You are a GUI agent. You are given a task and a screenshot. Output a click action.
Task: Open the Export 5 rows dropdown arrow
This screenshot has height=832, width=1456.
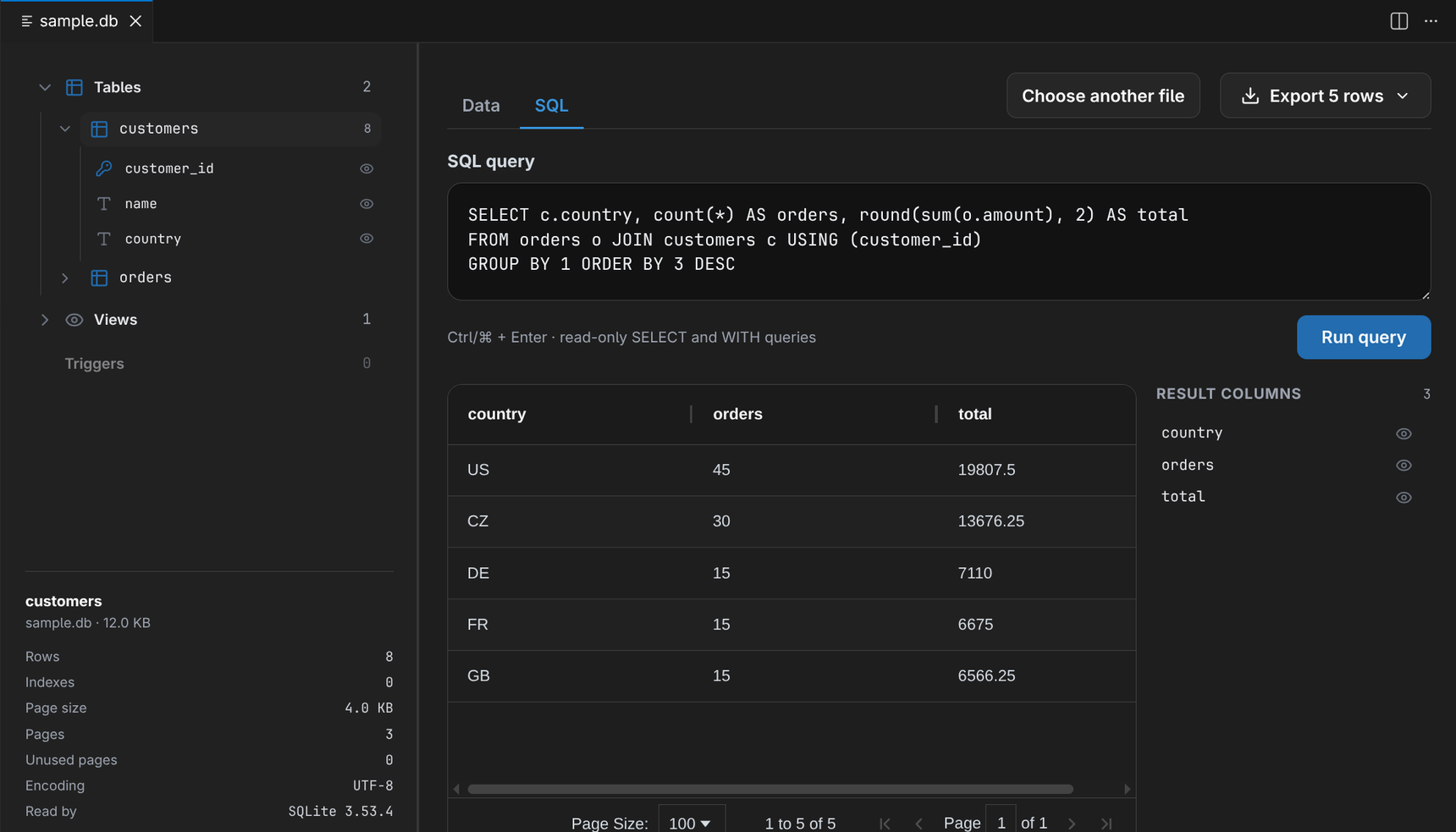tap(1403, 96)
